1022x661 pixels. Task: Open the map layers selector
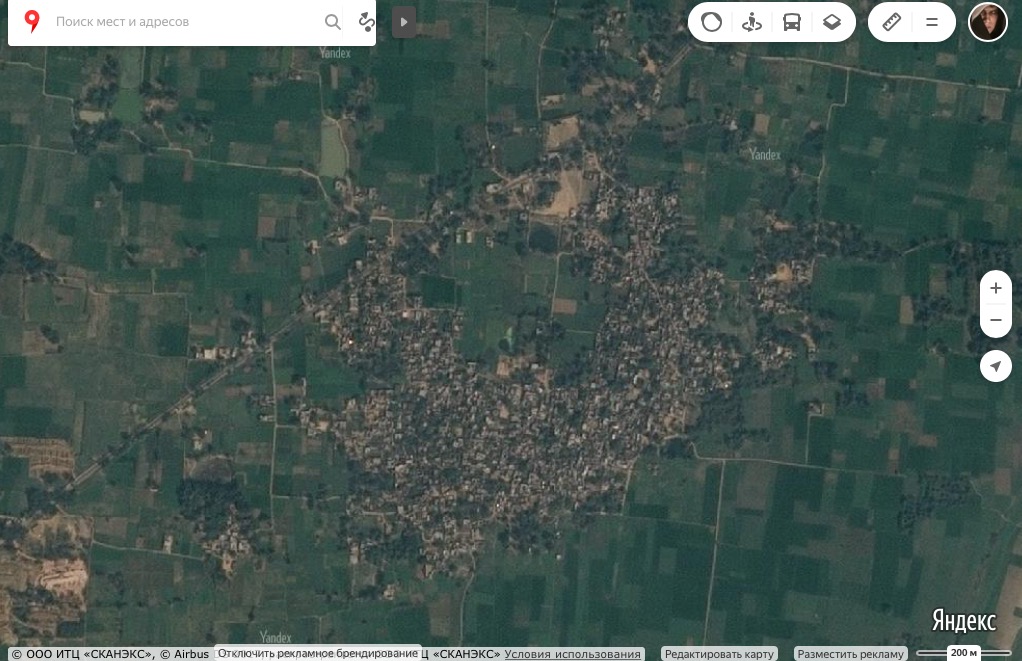tap(832, 22)
